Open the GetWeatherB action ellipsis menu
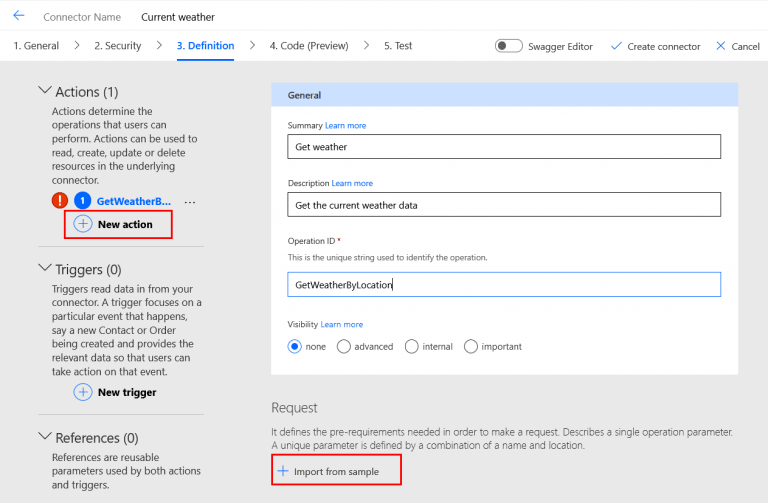 tap(190, 202)
